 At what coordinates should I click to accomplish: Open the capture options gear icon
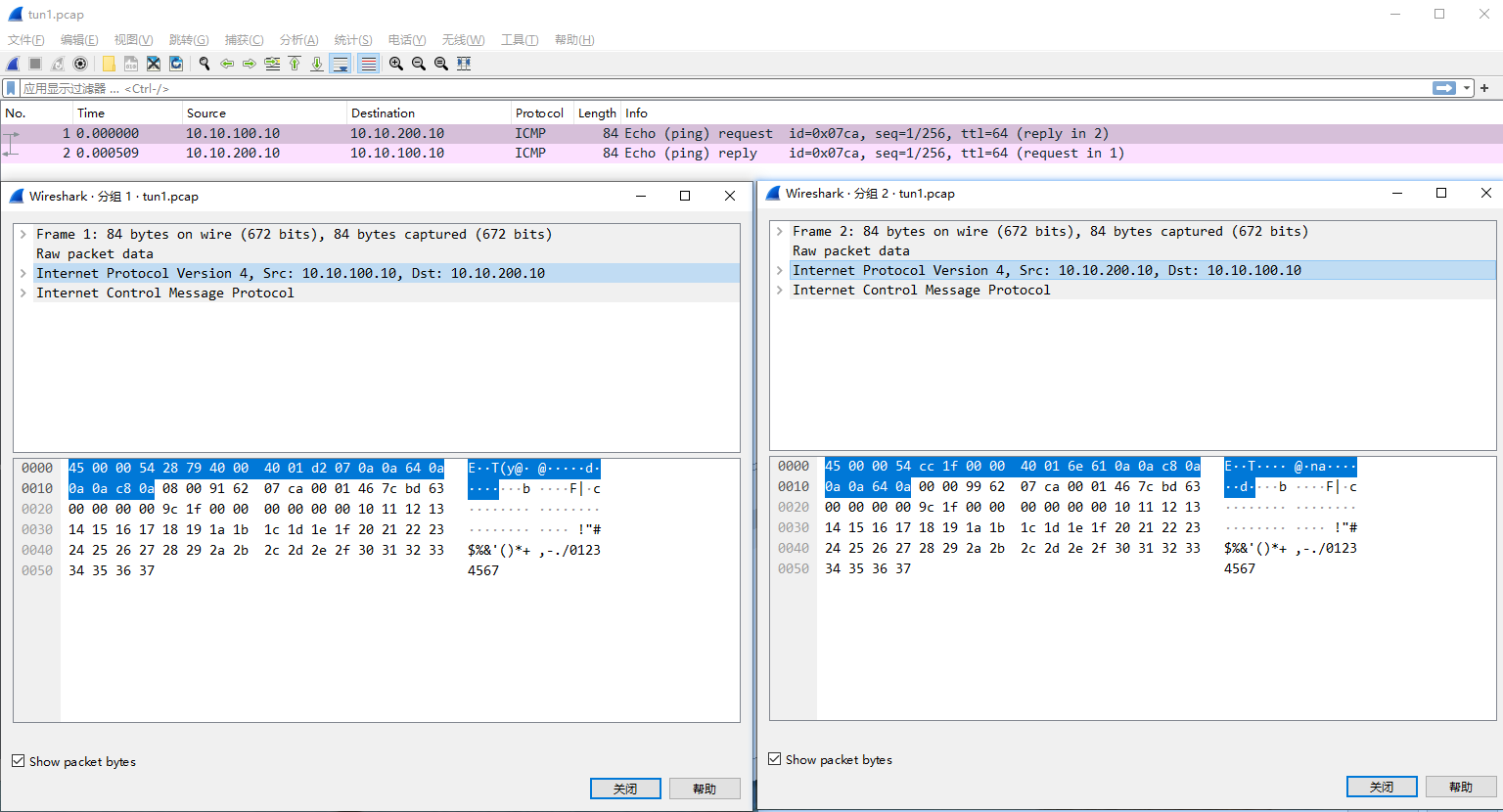[80, 64]
